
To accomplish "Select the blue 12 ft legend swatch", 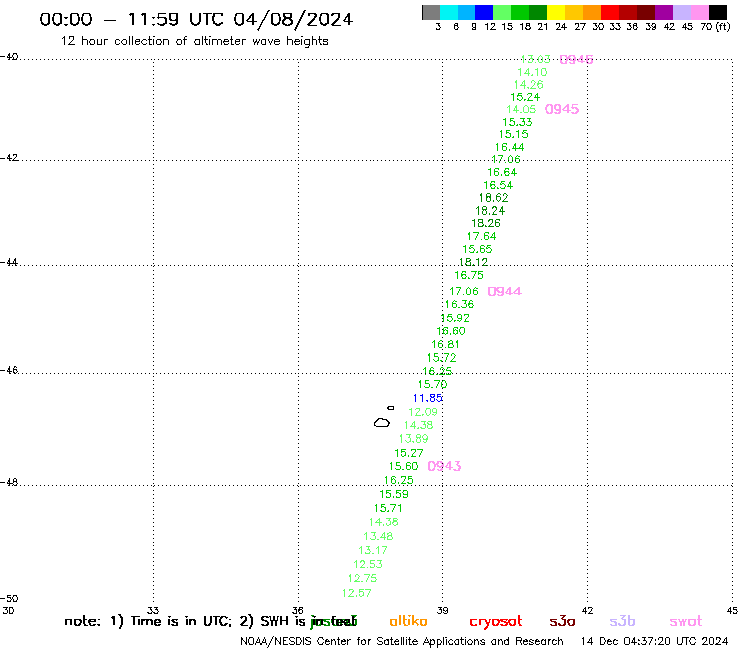I will 484,12.
